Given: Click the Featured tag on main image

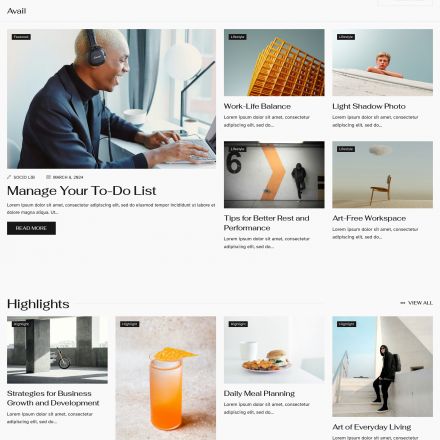Looking at the screenshot, I should [21, 37].
